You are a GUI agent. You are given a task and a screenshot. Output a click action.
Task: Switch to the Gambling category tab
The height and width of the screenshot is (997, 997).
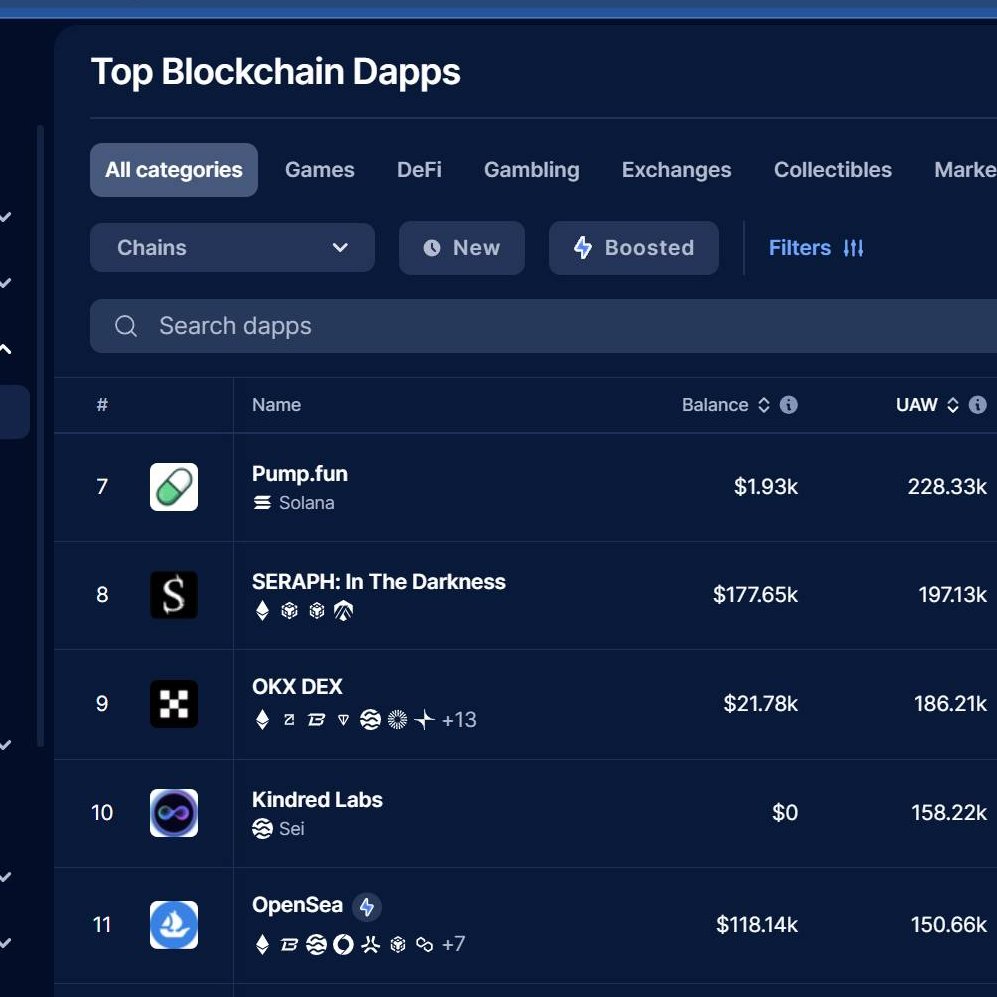click(x=532, y=170)
